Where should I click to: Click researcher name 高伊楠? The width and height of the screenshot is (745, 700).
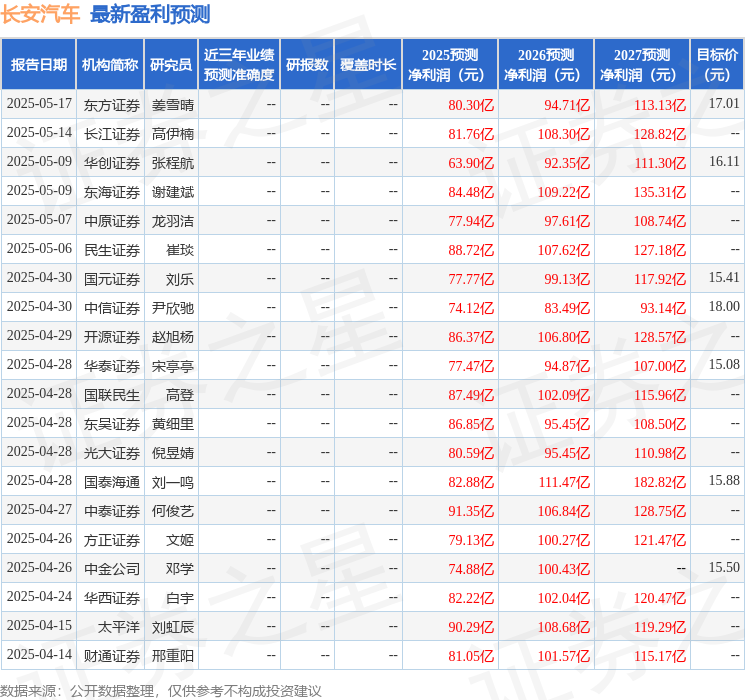173,134
